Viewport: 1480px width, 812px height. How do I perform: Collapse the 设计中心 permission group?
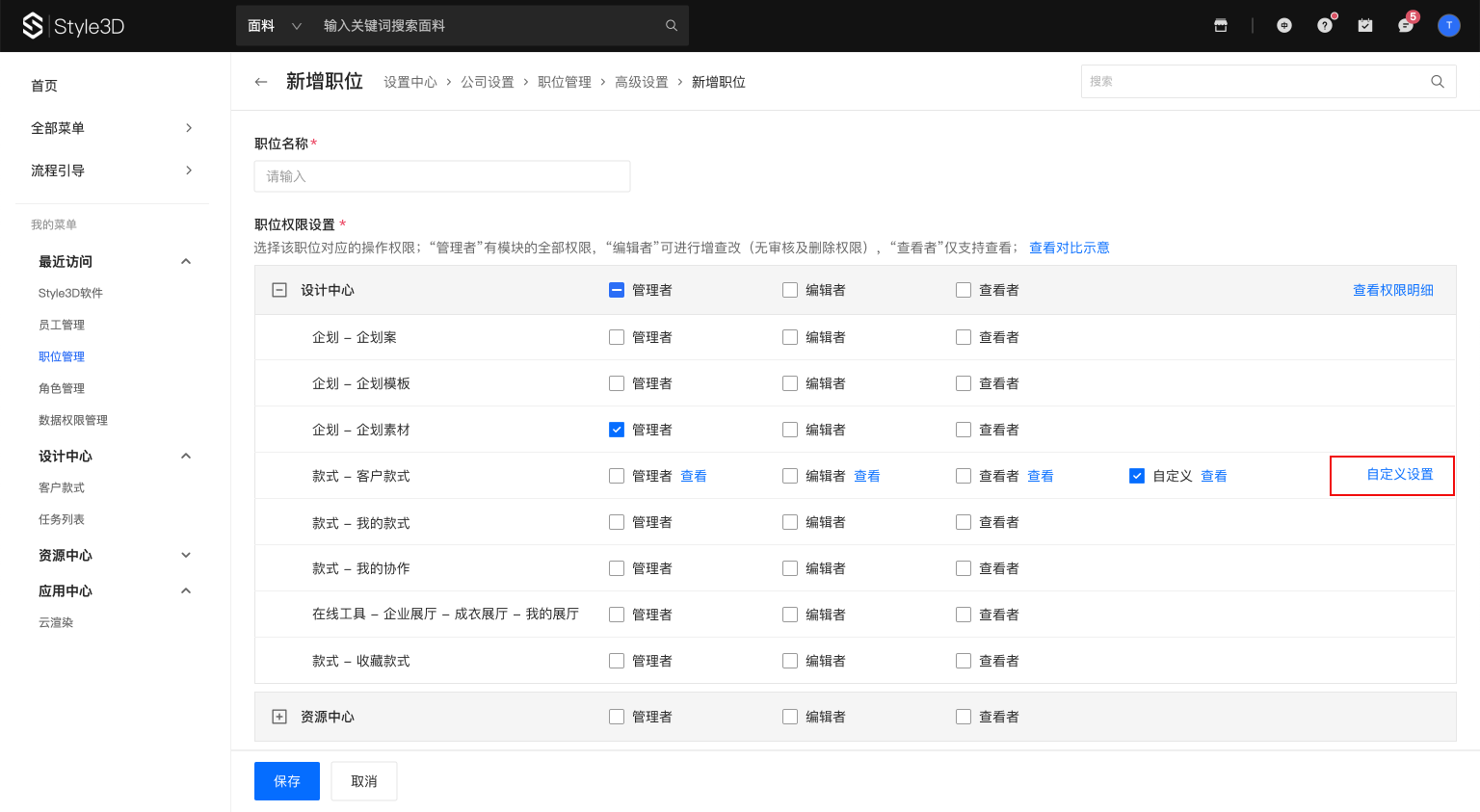(279, 290)
